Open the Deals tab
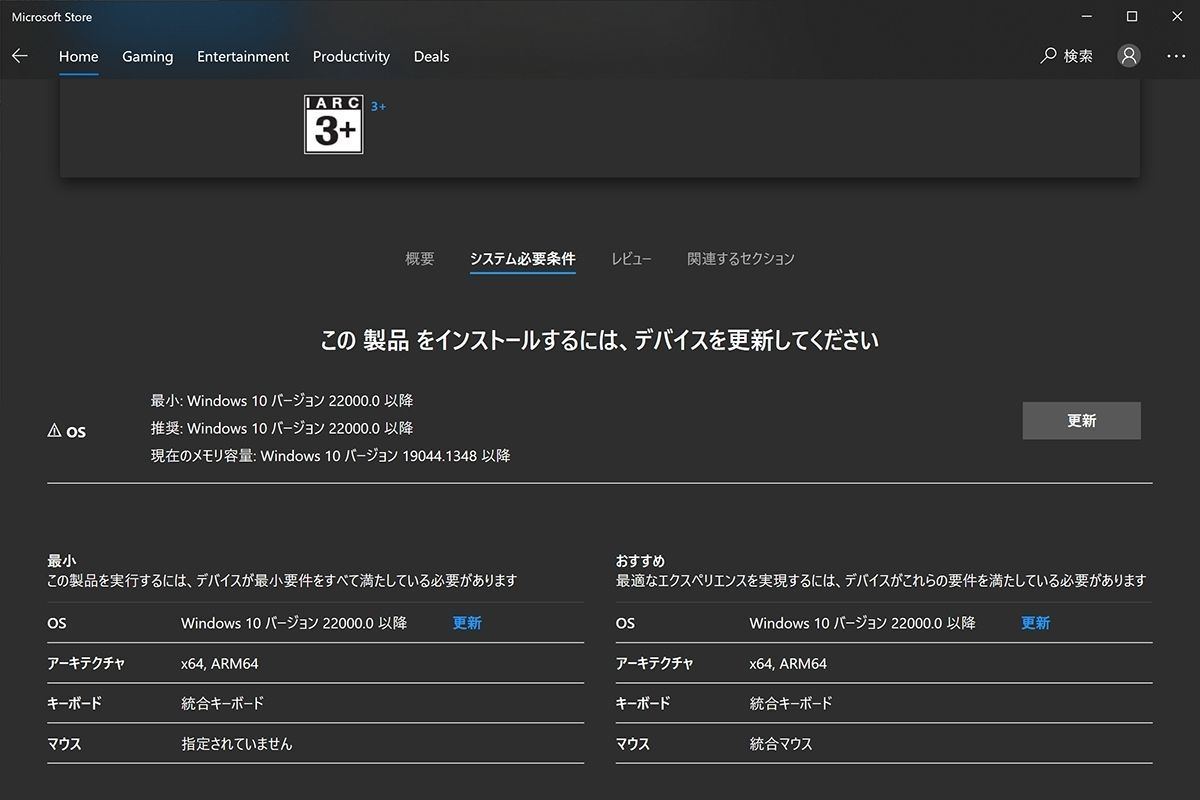The height and width of the screenshot is (800, 1200). pos(432,56)
